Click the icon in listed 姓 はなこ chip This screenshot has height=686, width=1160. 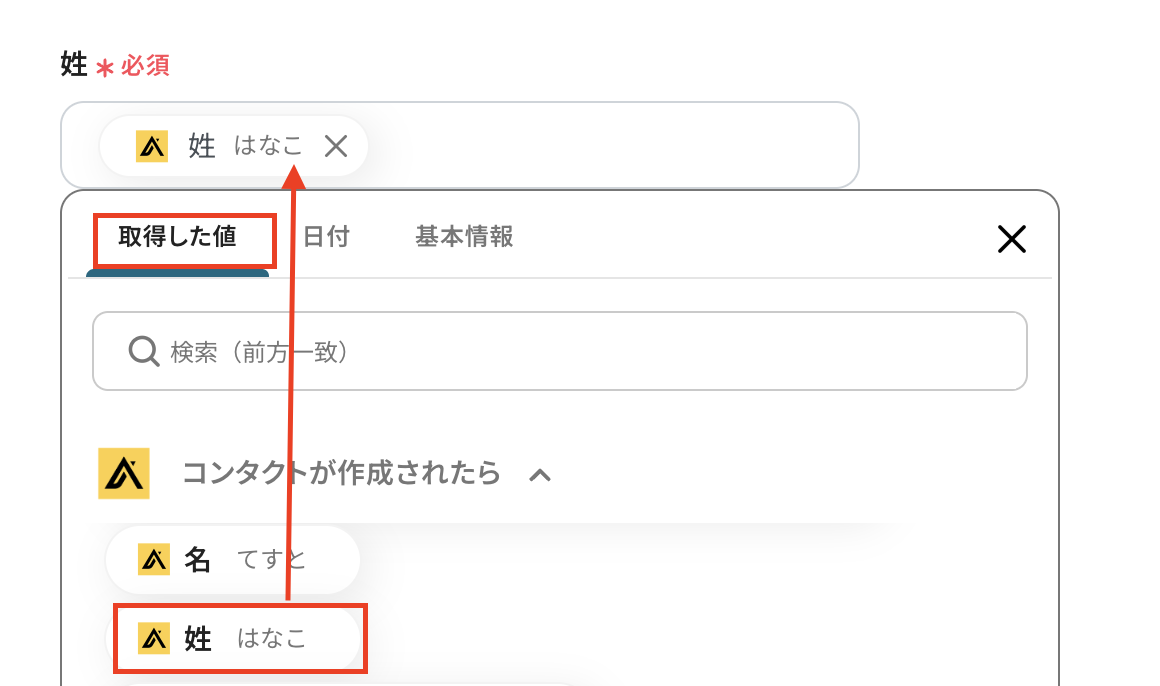(x=153, y=638)
